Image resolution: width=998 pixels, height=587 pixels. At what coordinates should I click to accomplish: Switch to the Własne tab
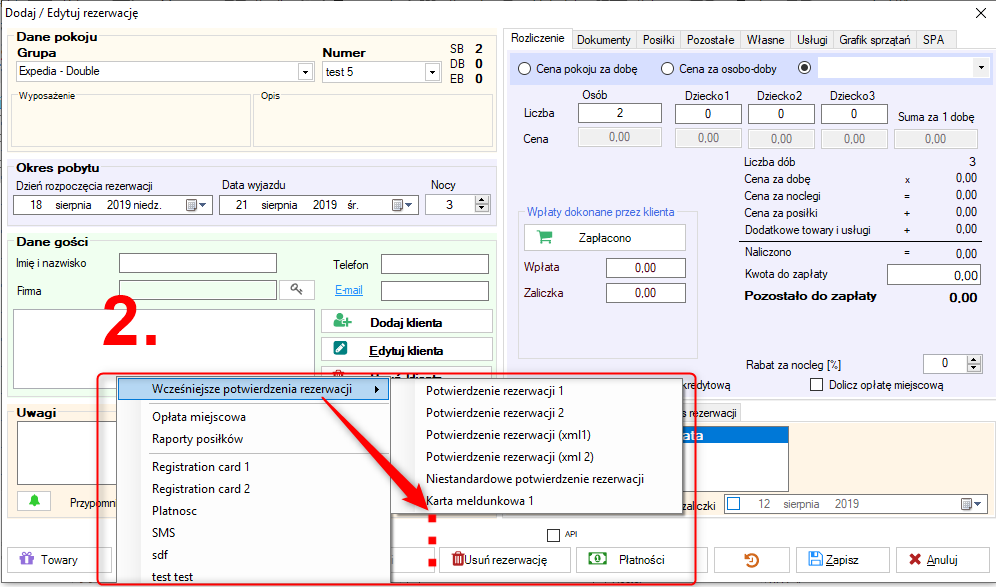765,39
